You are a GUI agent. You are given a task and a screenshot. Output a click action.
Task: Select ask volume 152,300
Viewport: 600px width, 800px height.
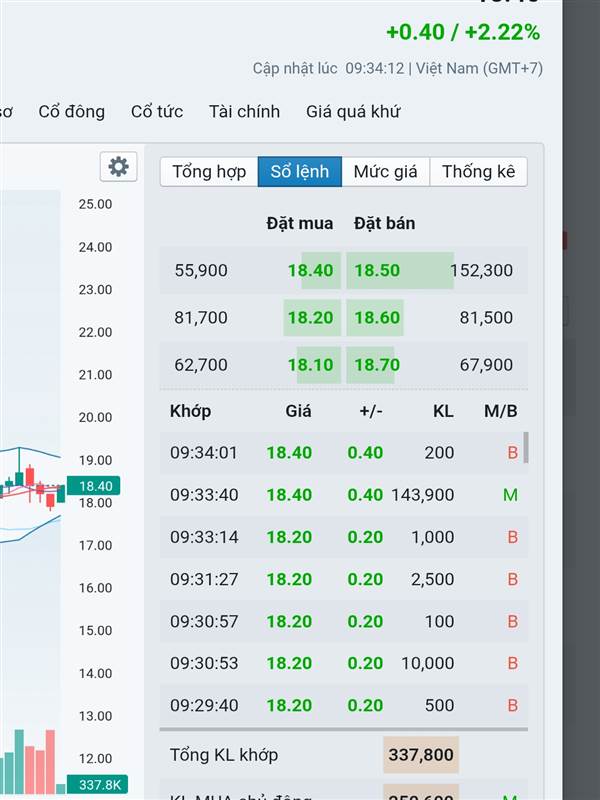(x=482, y=270)
